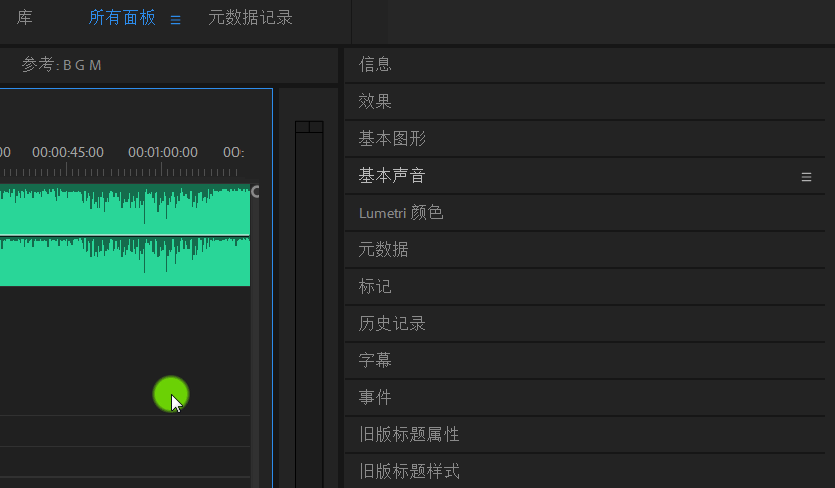Click the upper channel of the green waveform
This screenshot has width=835, height=488.
coord(125,209)
